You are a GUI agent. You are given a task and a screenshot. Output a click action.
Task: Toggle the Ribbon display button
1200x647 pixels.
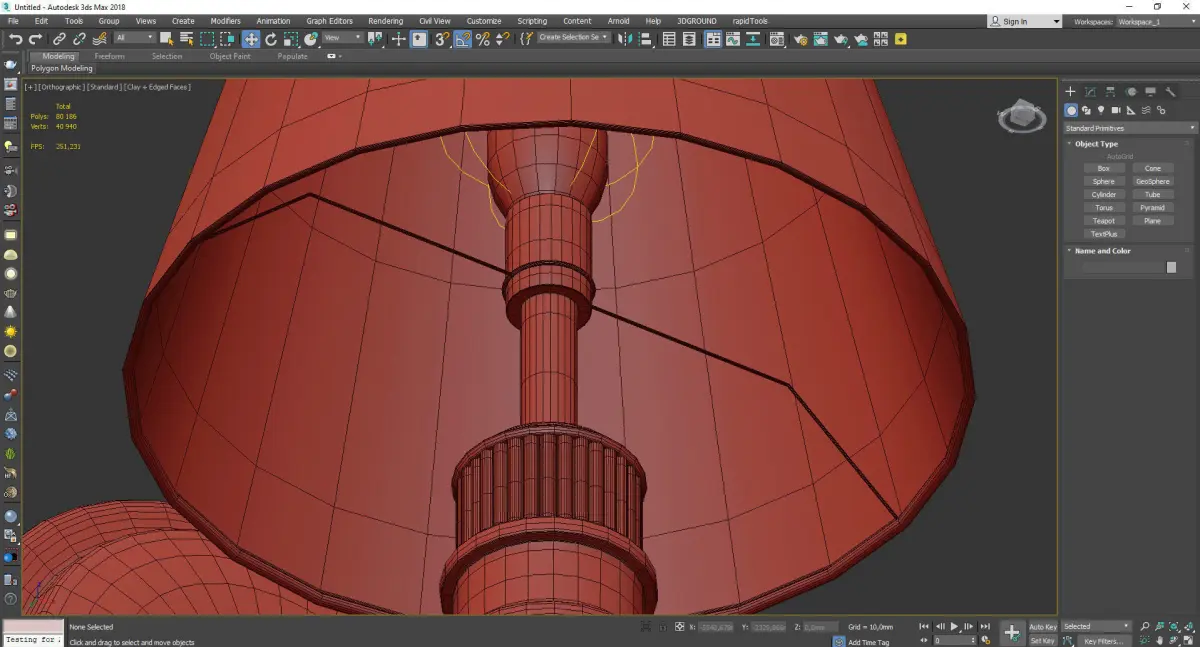(713, 40)
